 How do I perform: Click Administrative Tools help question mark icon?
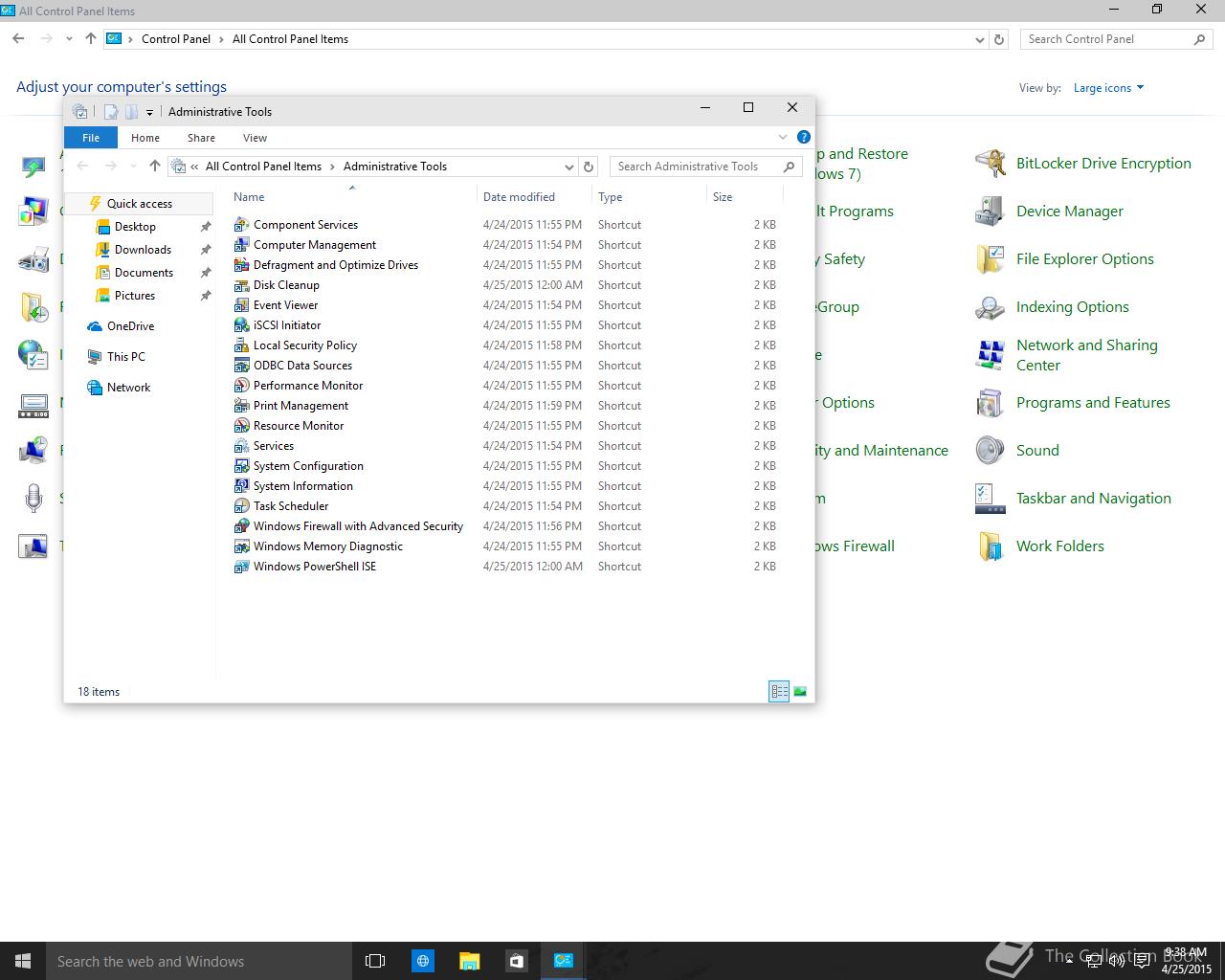(x=804, y=137)
